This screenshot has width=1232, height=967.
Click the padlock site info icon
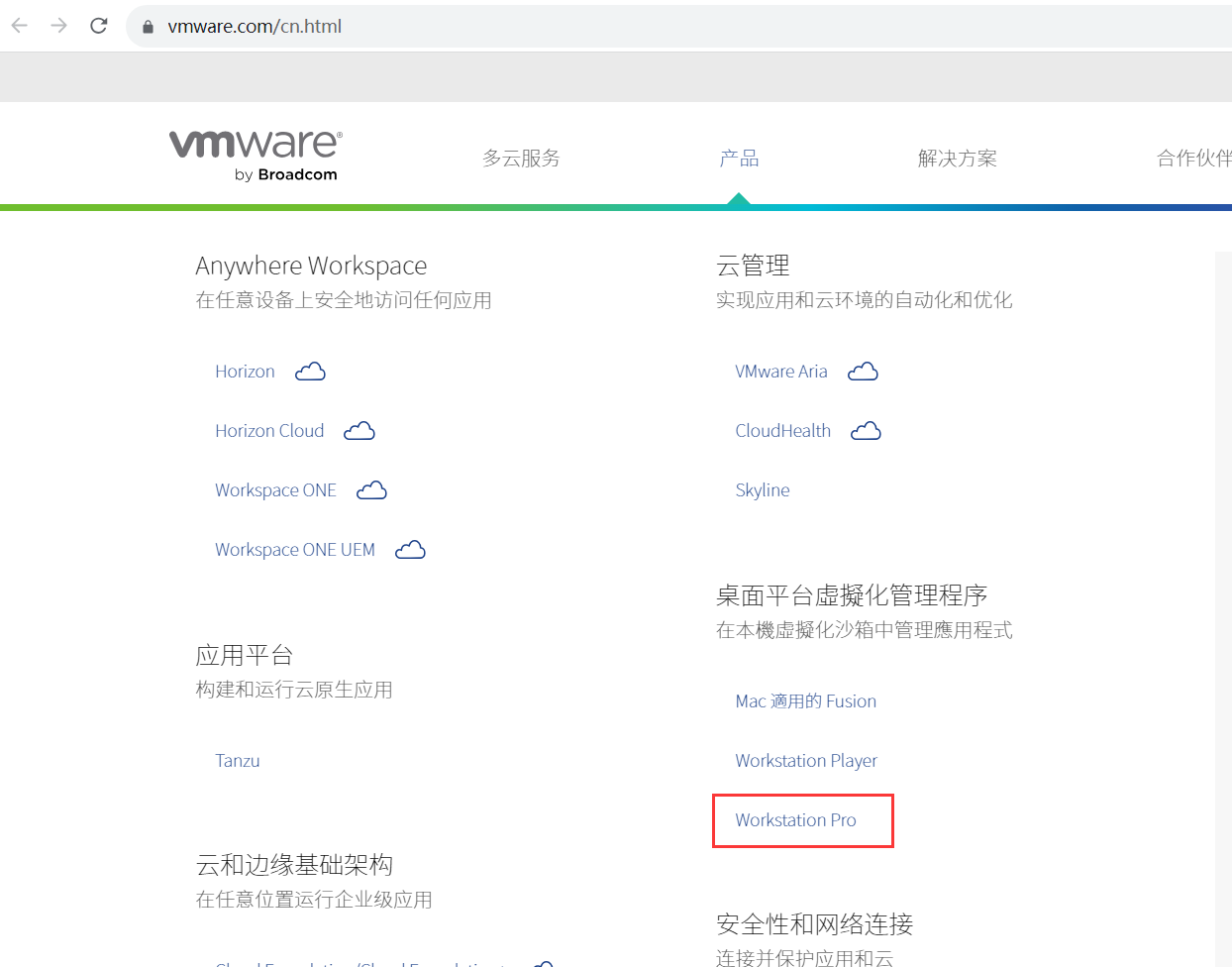tap(148, 27)
